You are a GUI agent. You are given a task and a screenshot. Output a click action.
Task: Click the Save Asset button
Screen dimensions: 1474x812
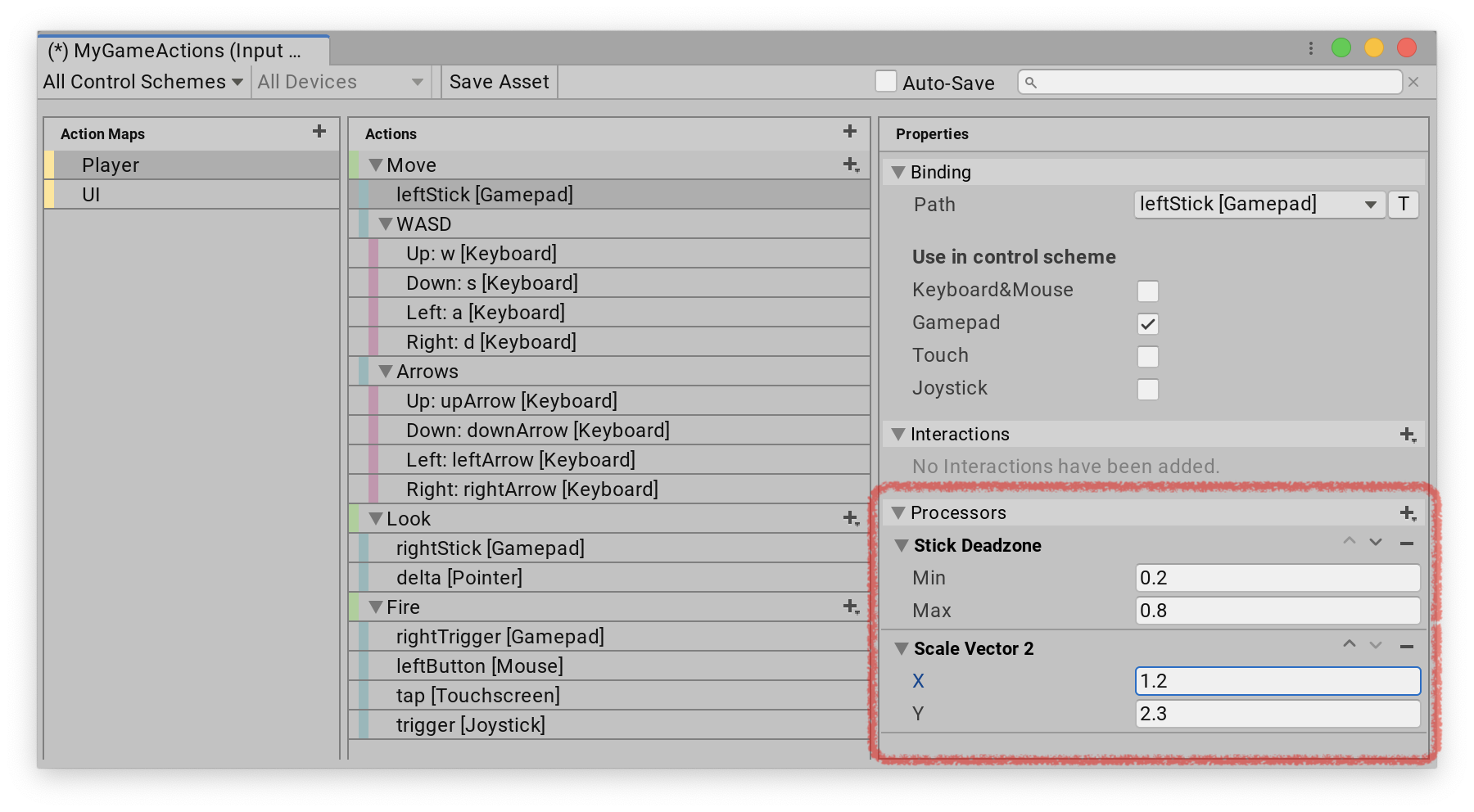pyautogui.click(x=498, y=82)
